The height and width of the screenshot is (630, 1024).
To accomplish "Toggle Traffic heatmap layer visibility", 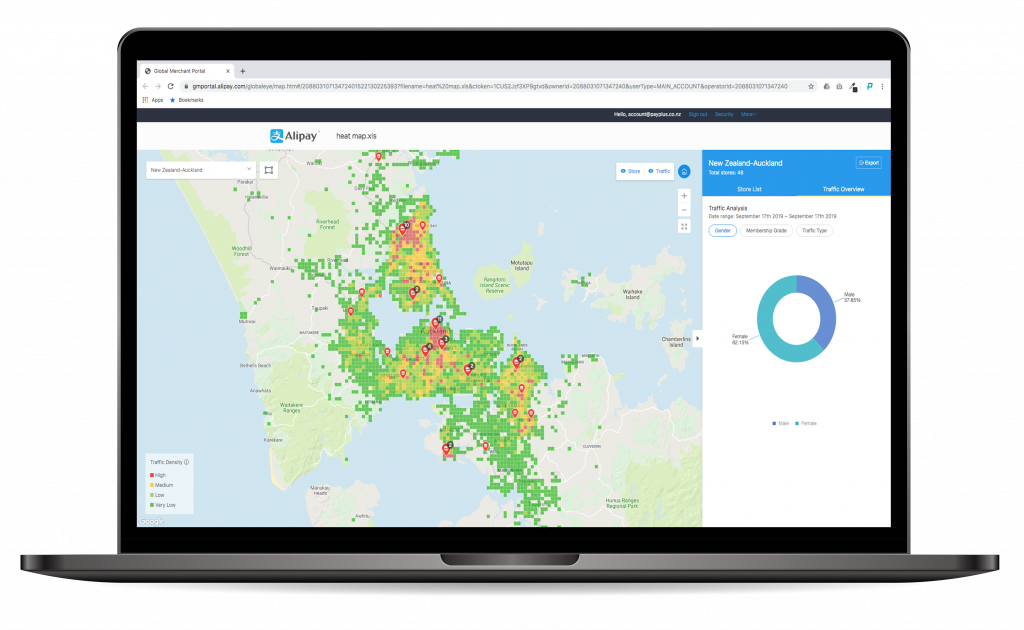I will pos(660,171).
